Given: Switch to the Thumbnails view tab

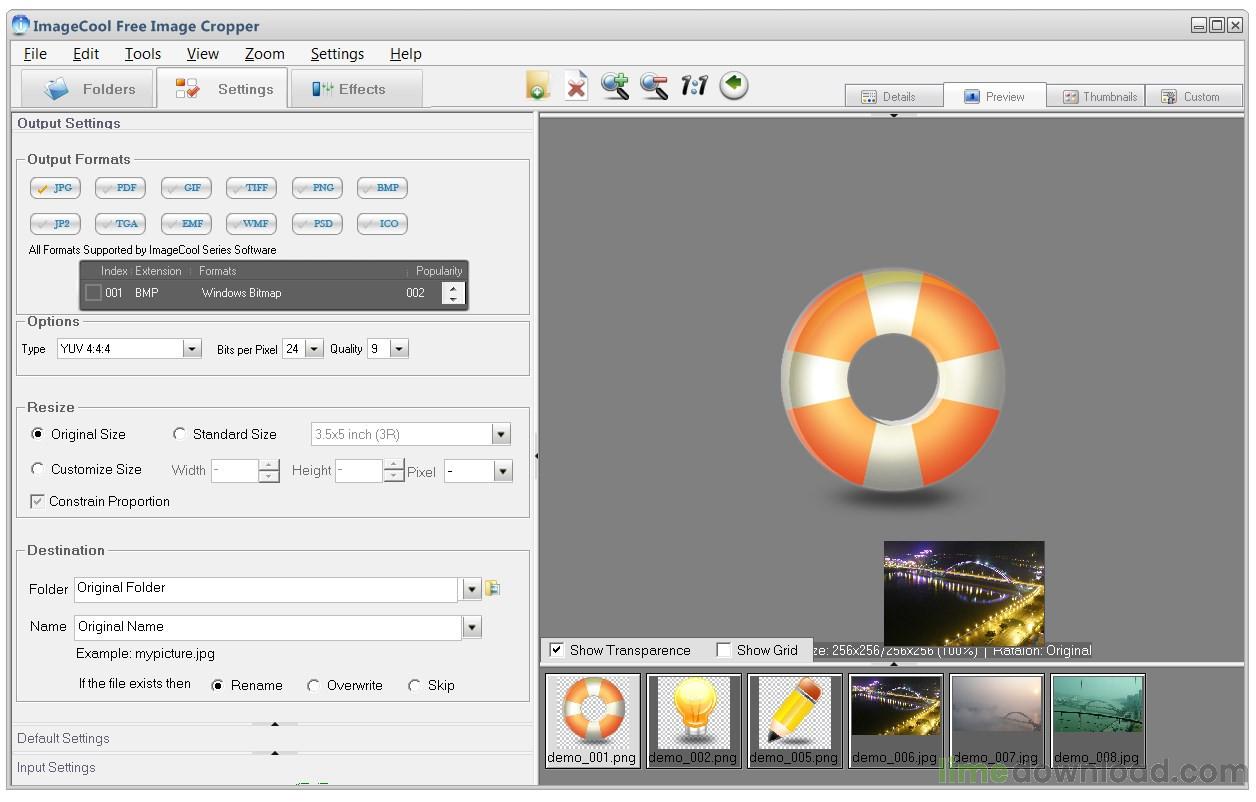Looking at the screenshot, I should pos(1098,97).
